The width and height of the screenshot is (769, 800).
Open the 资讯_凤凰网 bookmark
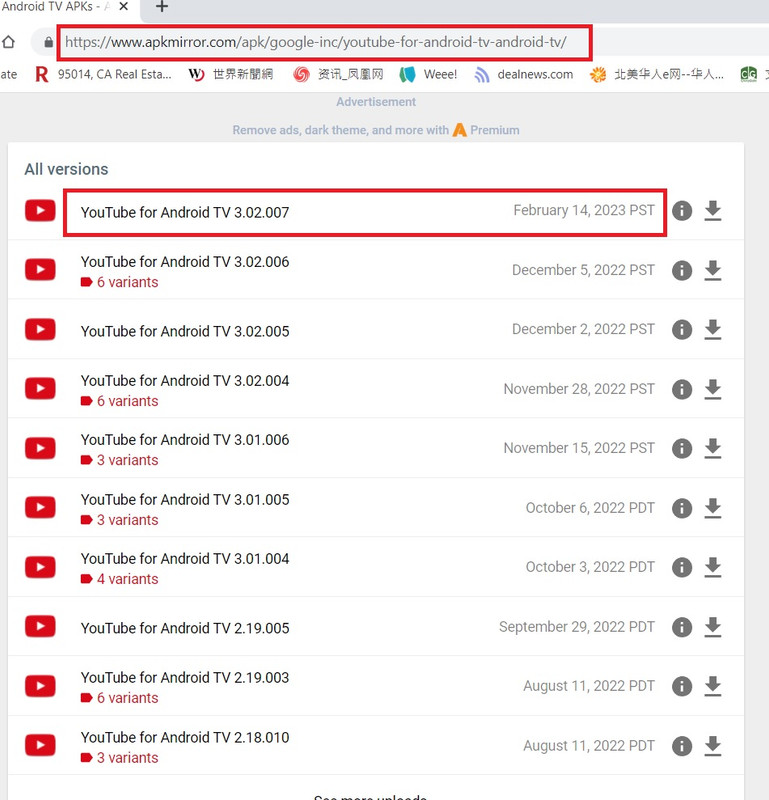tap(338, 74)
